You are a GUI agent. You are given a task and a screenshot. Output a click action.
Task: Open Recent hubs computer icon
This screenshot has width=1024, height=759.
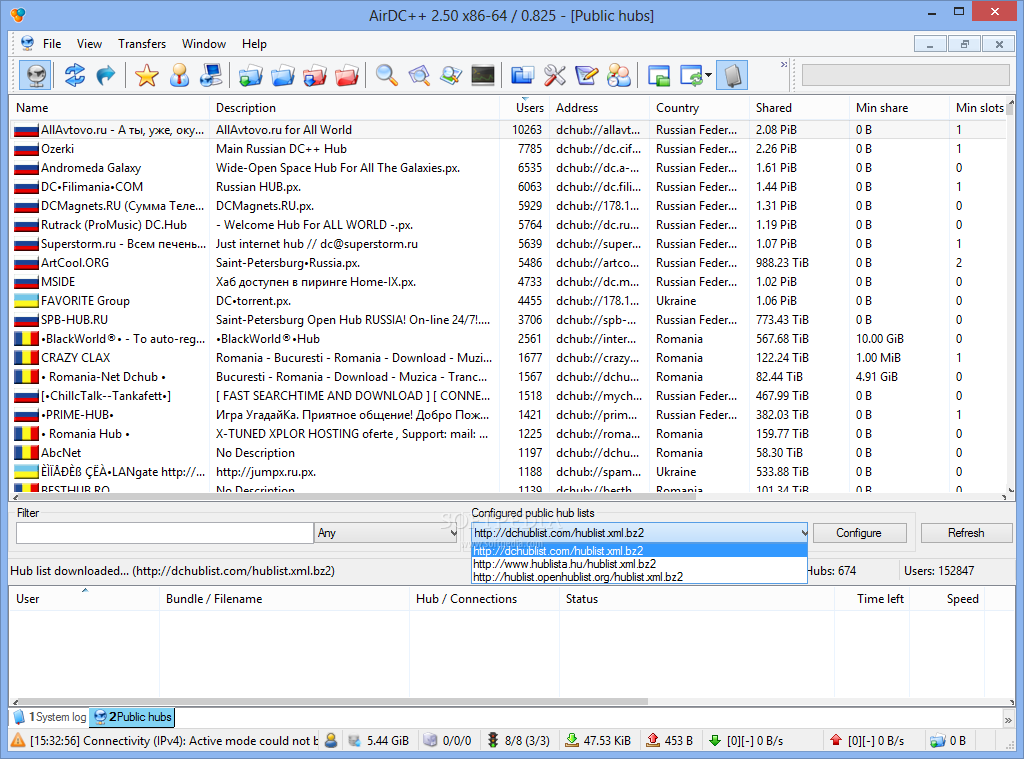(x=212, y=75)
